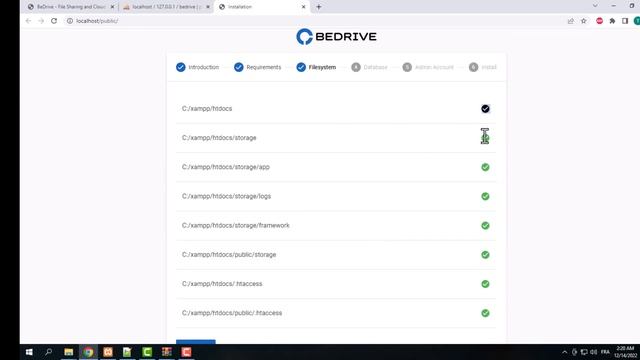This screenshot has width=640, height=360.
Task: Close the Installation browser tab
Action: click(303, 7)
